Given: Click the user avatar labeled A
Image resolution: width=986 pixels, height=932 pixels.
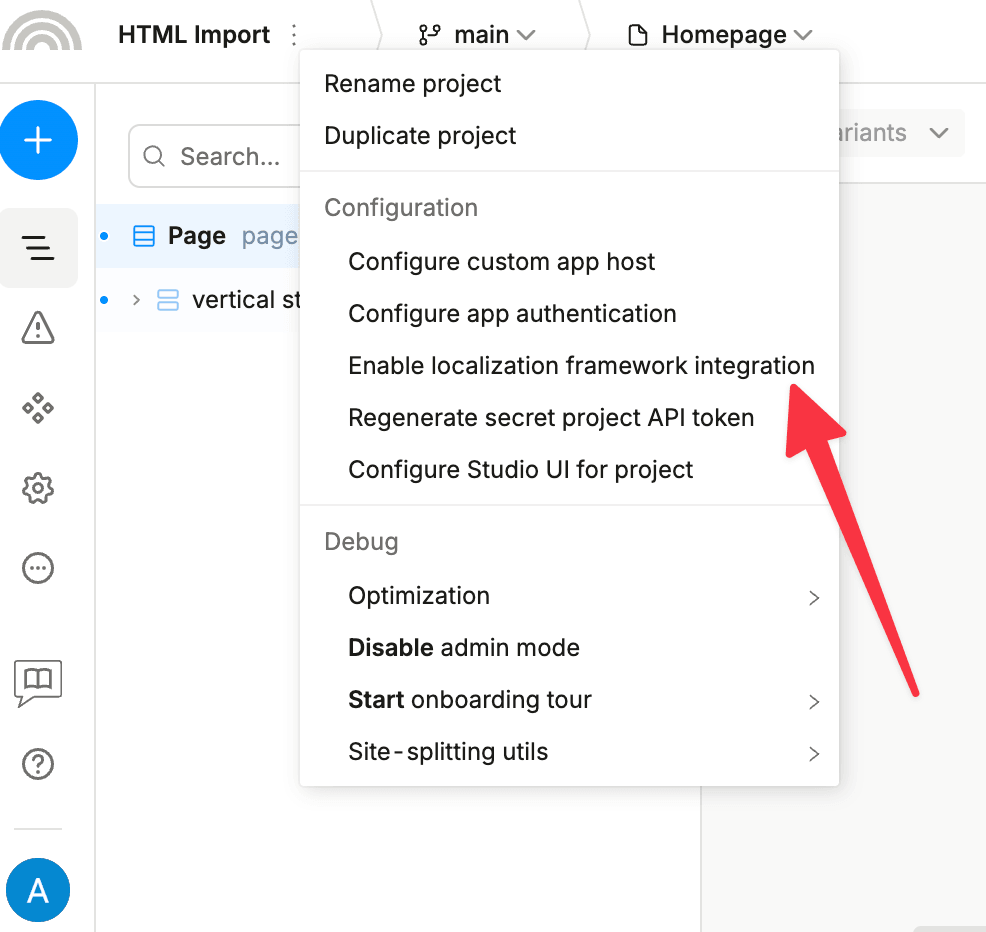Looking at the screenshot, I should click(x=38, y=890).
